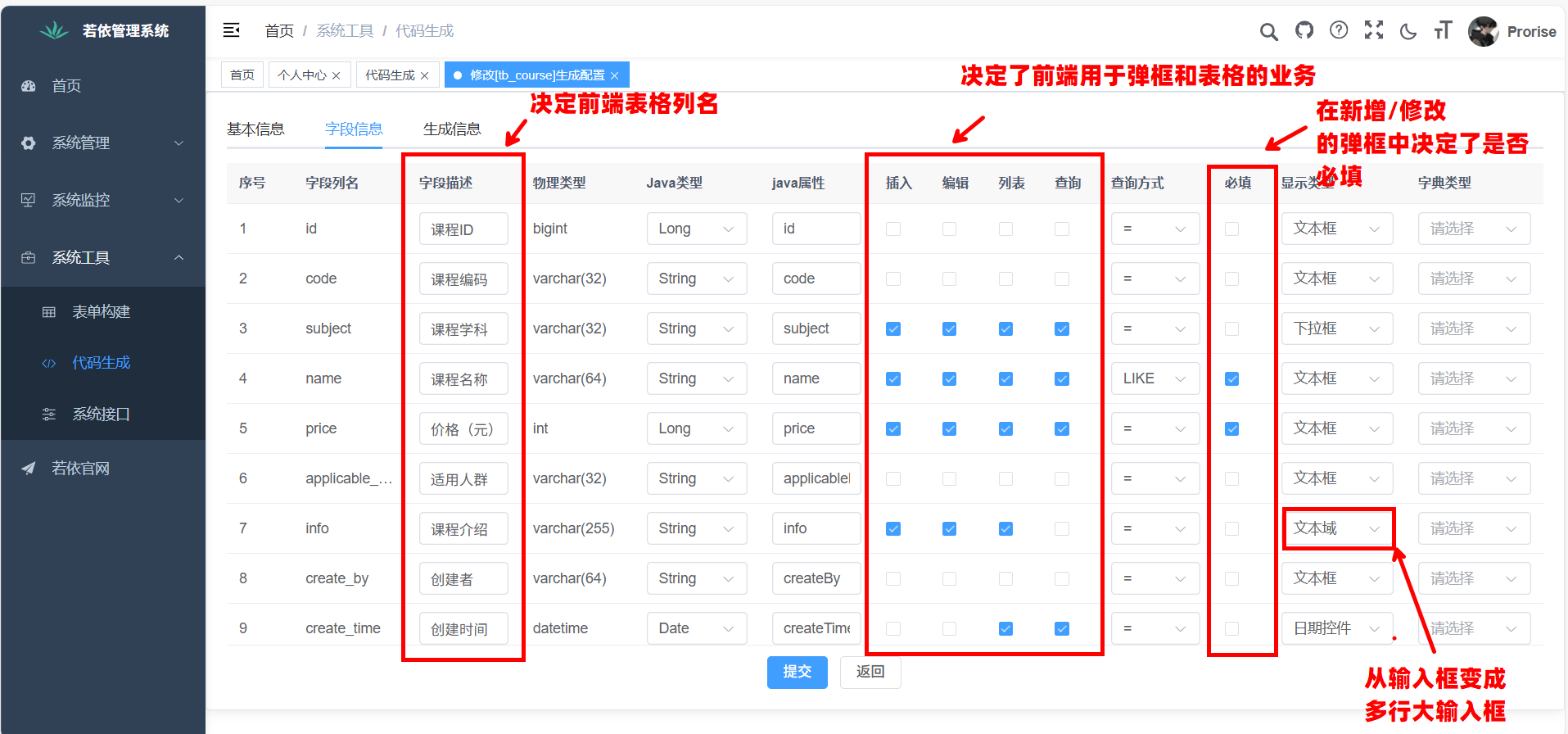1568x734 pixels.
Task: Click the 课程名称 field description input
Action: [463, 379]
